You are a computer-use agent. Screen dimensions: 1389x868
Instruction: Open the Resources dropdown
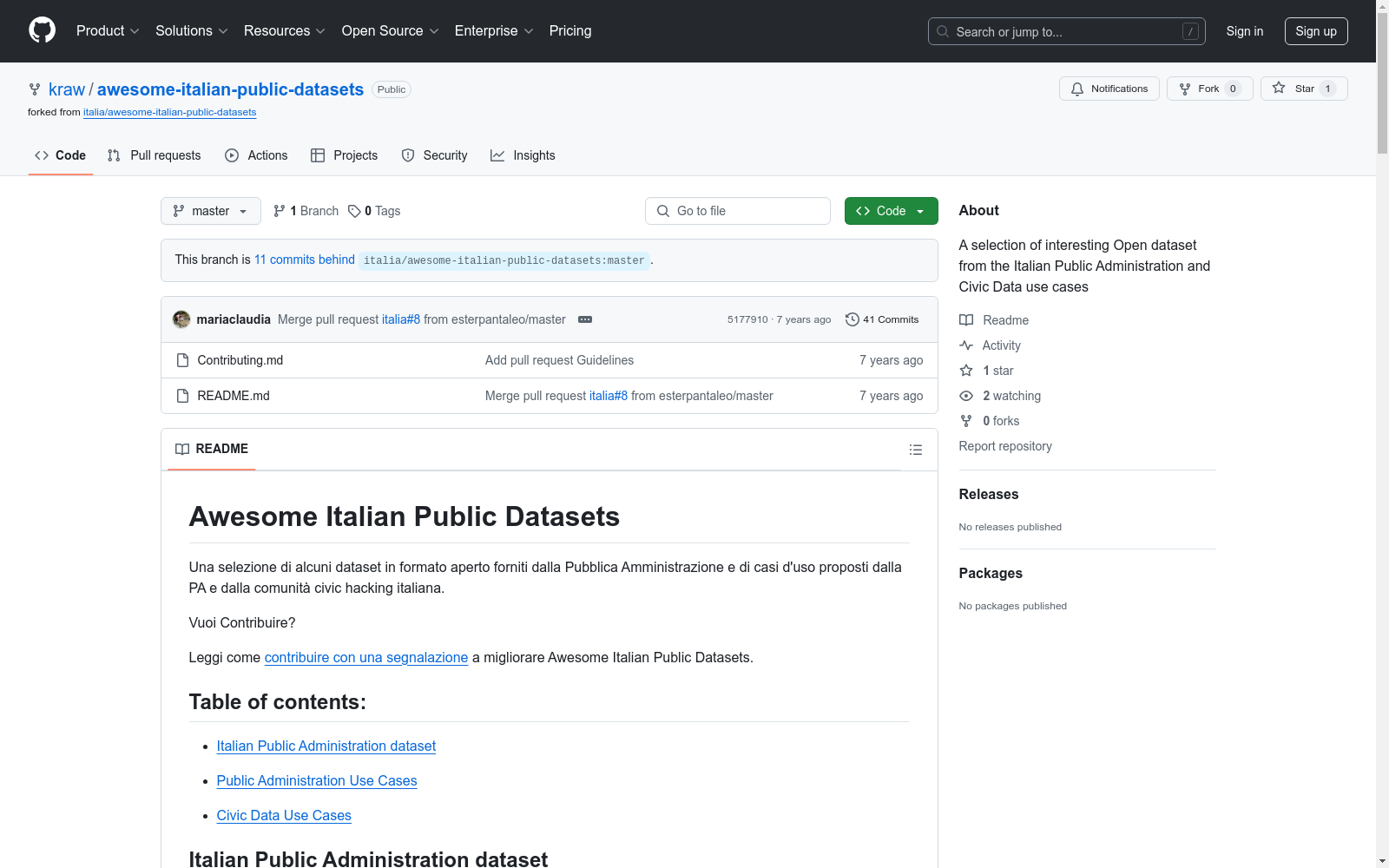pos(285,31)
